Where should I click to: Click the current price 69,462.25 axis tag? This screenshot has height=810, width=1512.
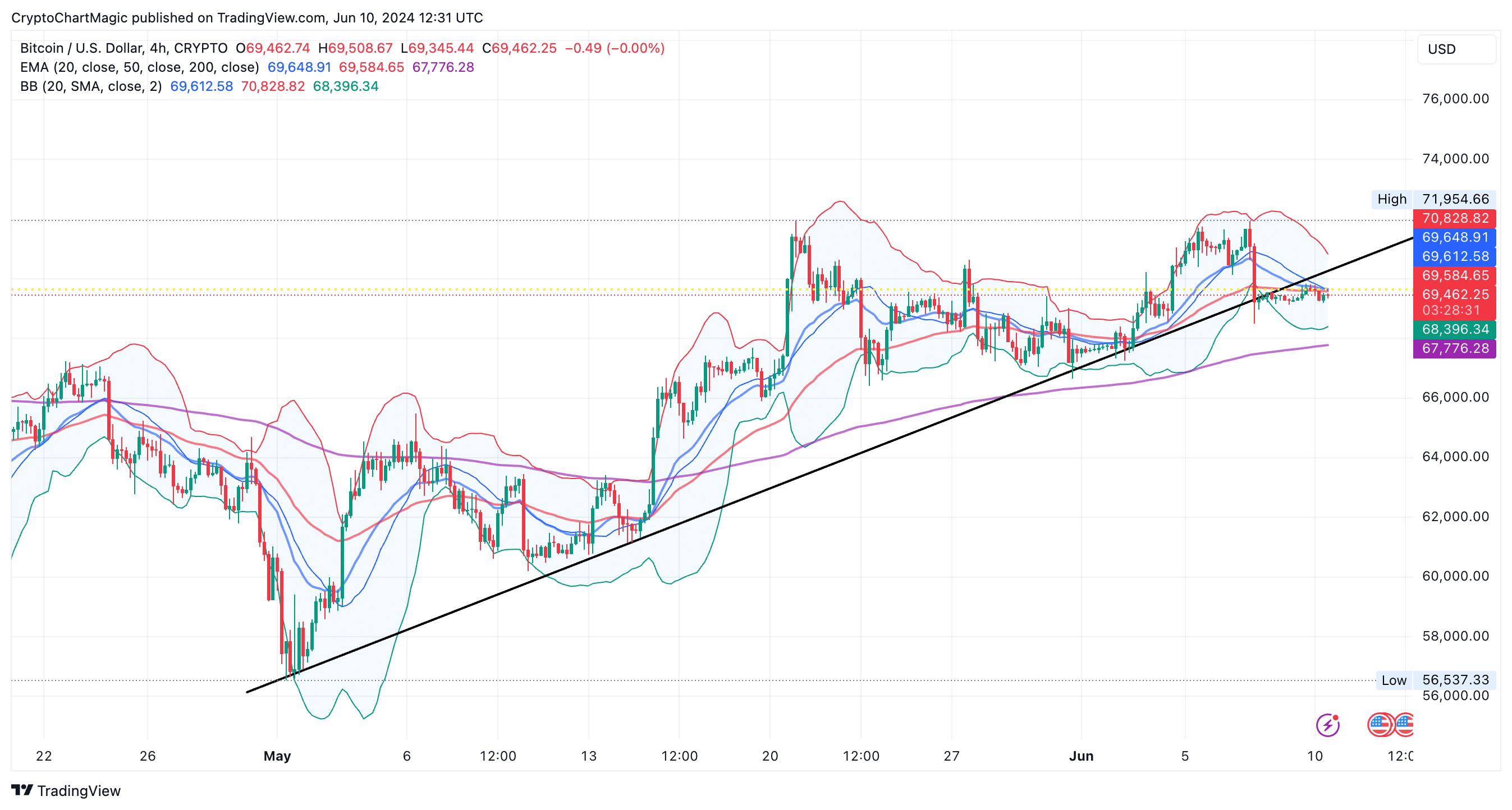[x=1455, y=294]
